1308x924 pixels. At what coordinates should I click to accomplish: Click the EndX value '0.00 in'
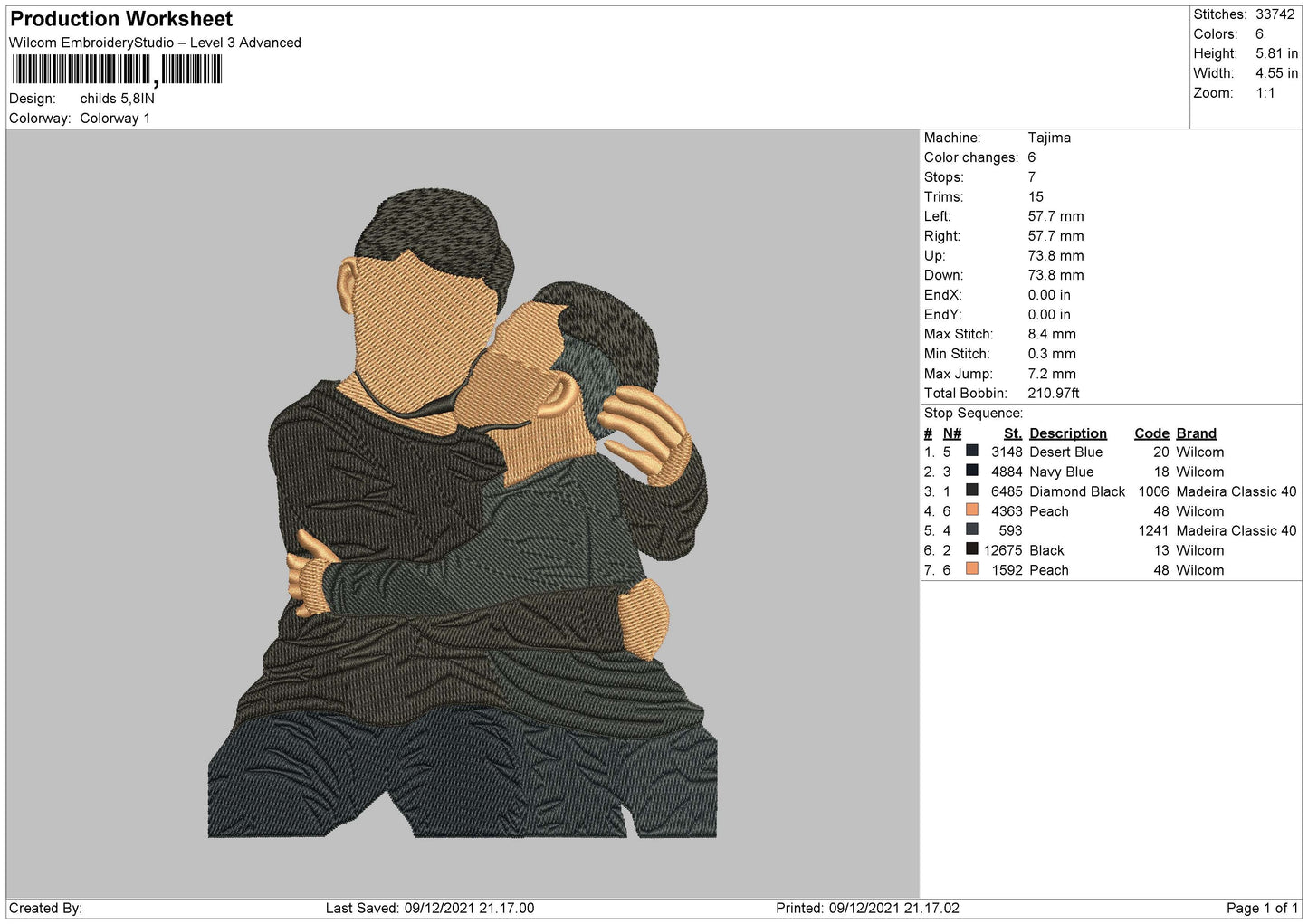coord(1049,295)
